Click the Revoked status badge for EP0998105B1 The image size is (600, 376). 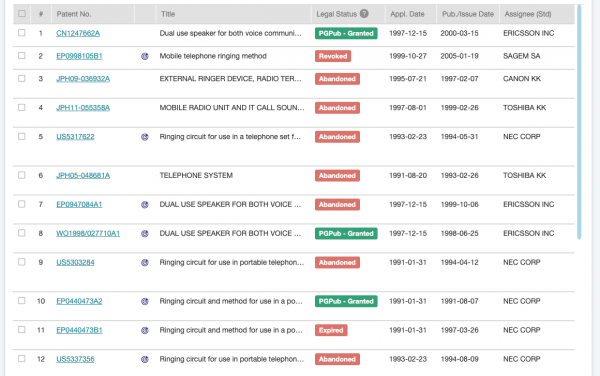333,56
